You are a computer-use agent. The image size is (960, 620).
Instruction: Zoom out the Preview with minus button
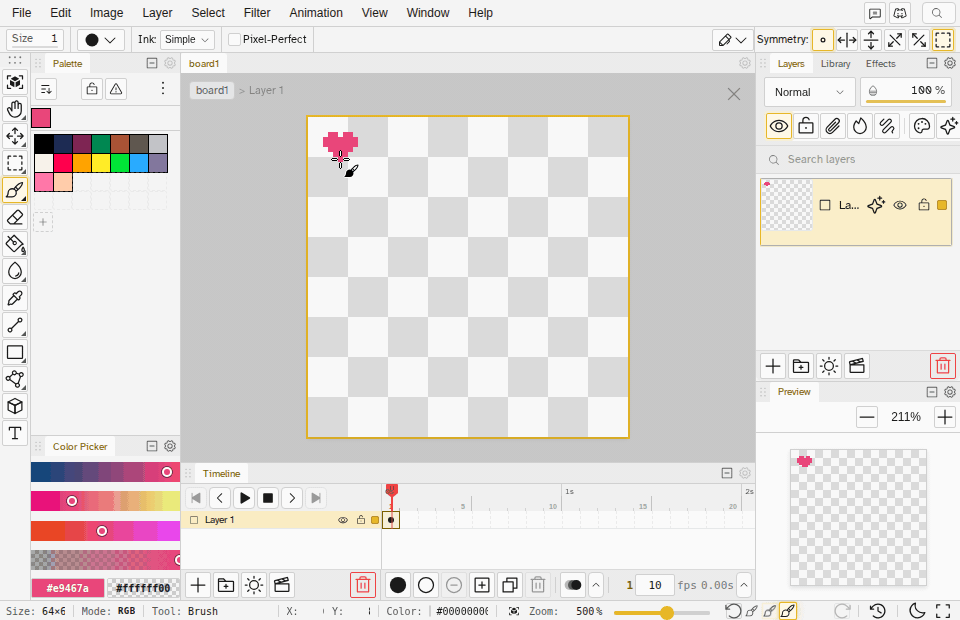pos(867,417)
